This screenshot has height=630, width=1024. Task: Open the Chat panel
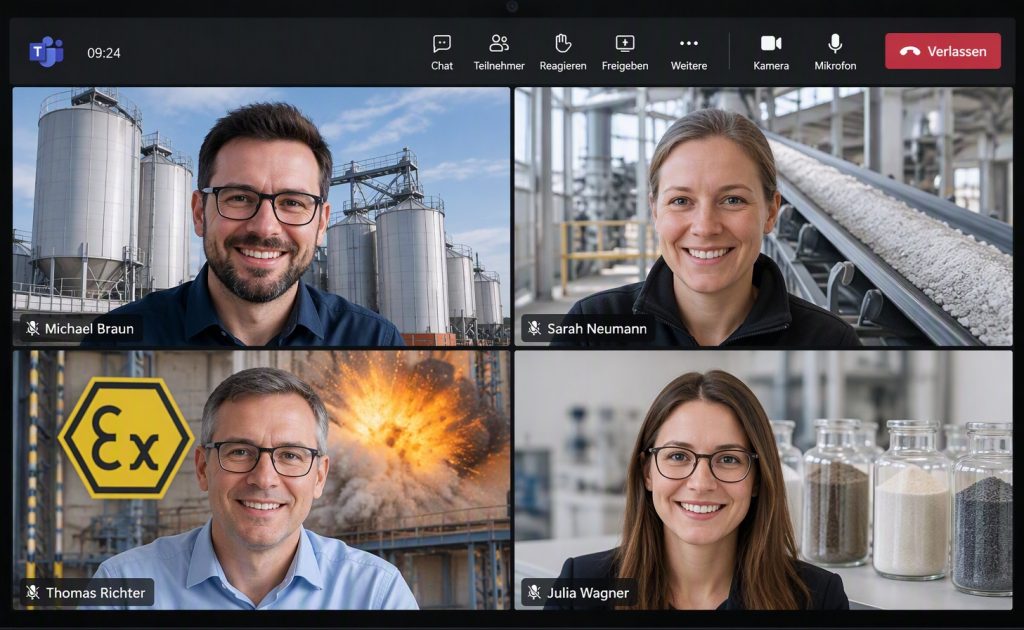[x=442, y=52]
